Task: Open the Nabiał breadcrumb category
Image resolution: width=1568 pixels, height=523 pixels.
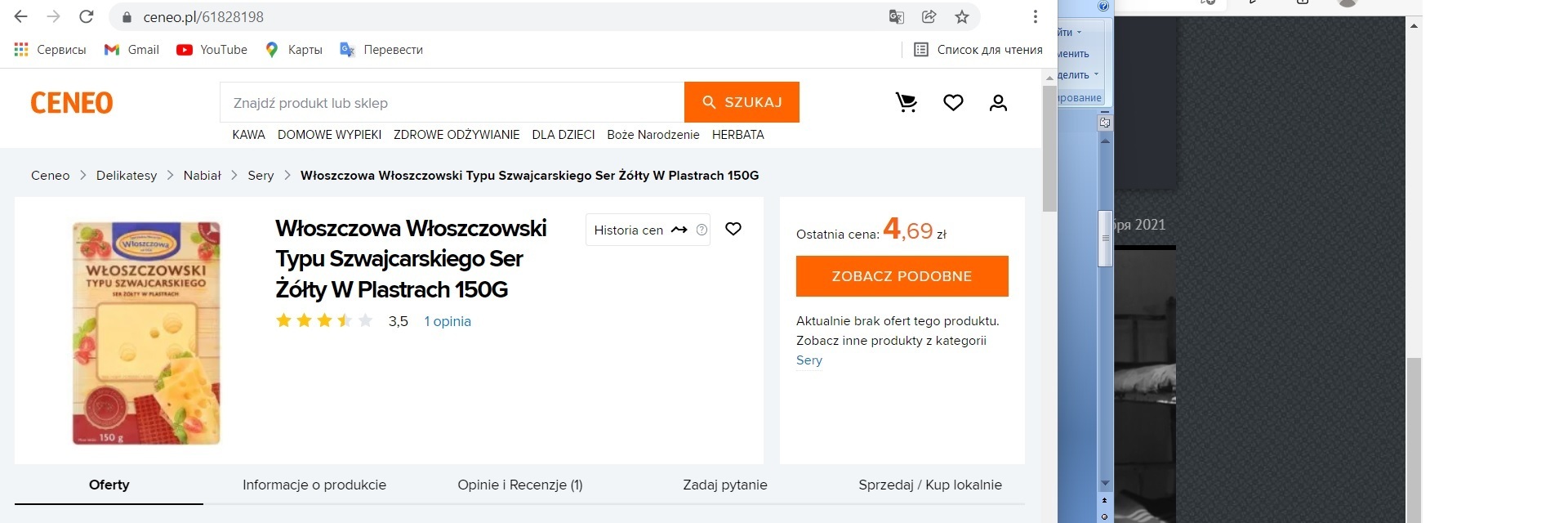Action: tap(202, 176)
